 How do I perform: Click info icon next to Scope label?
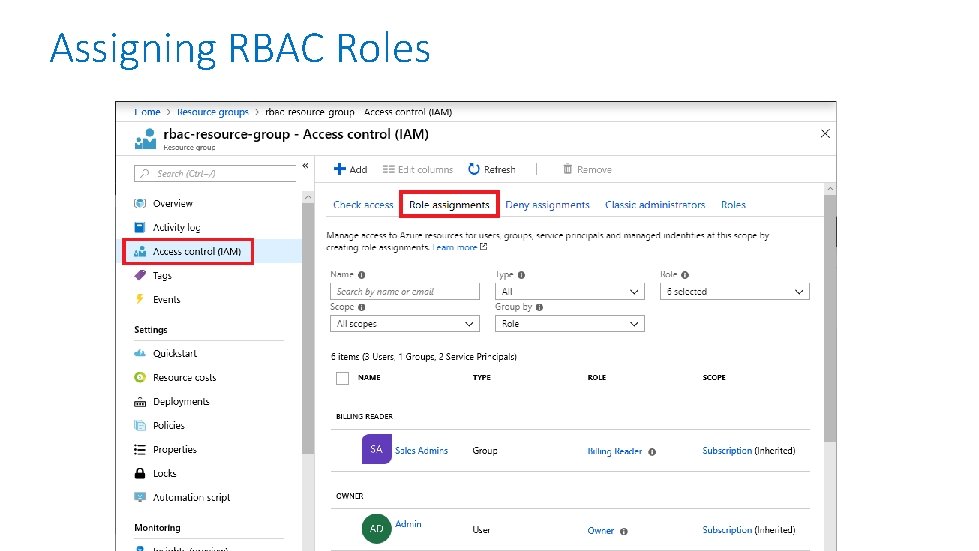[362, 307]
